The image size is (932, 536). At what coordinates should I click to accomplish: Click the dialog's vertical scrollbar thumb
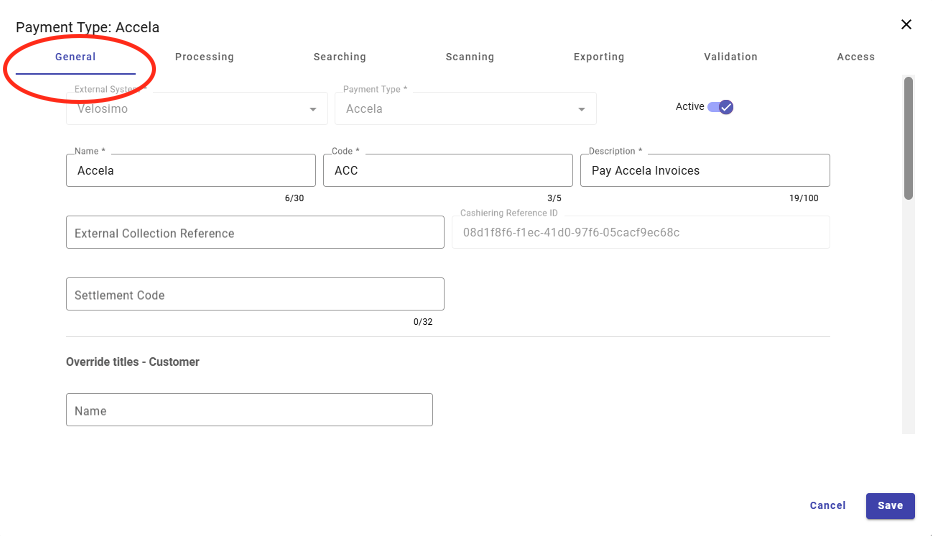(x=908, y=138)
